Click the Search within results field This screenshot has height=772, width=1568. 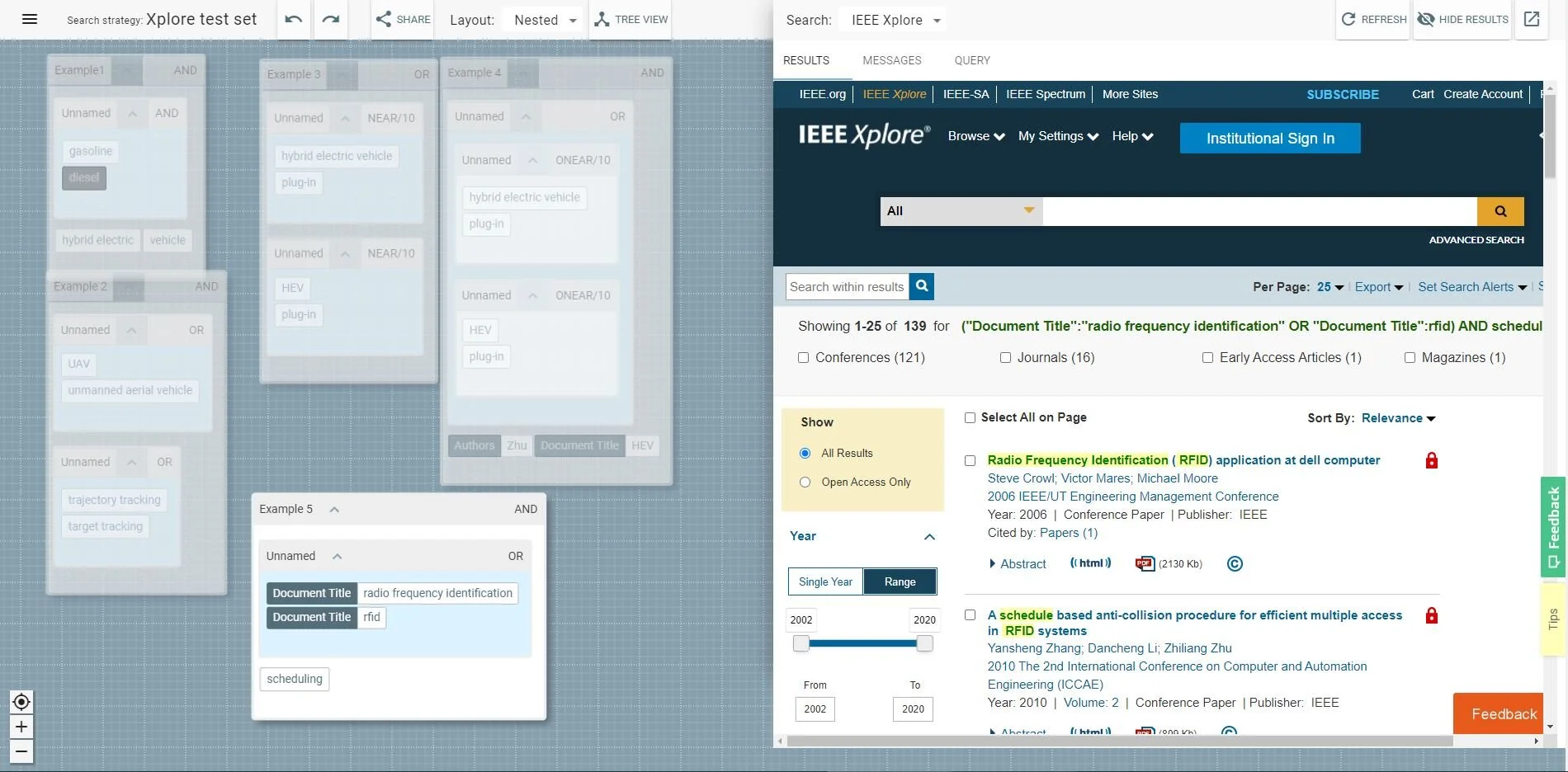[848, 286]
